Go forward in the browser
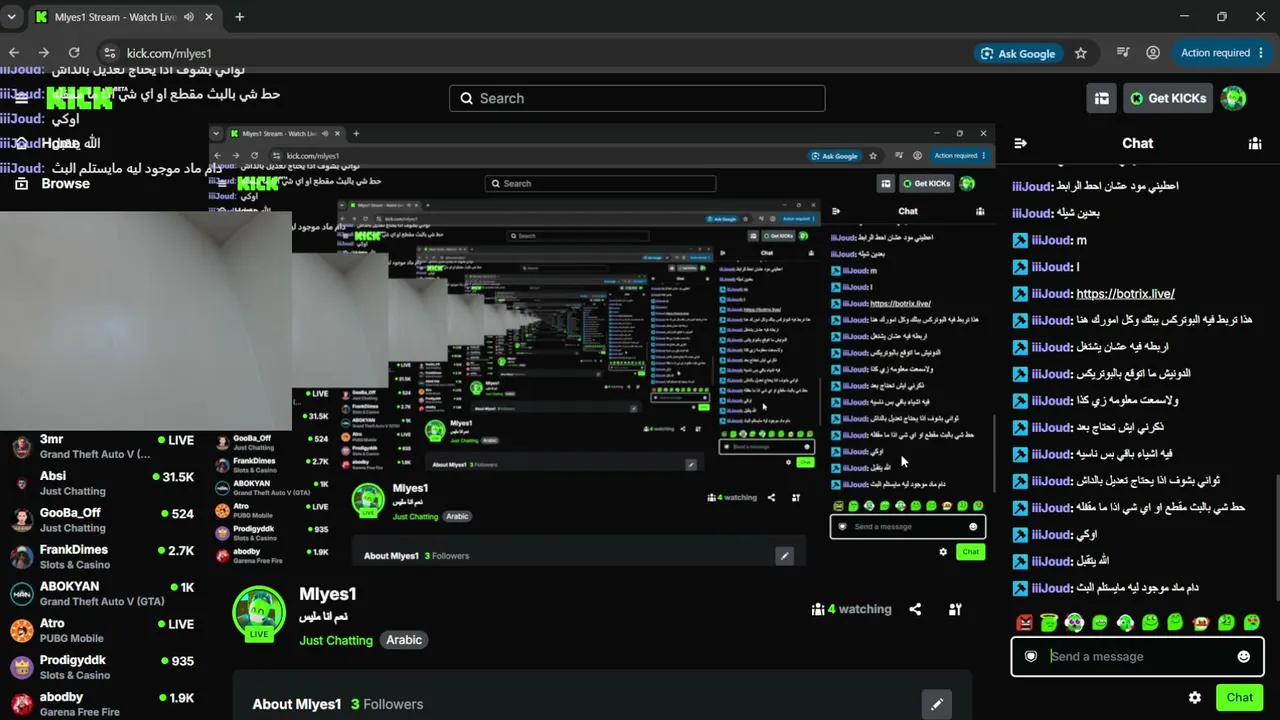Viewport: 1280px width, 720px height. tap(44, 53)
